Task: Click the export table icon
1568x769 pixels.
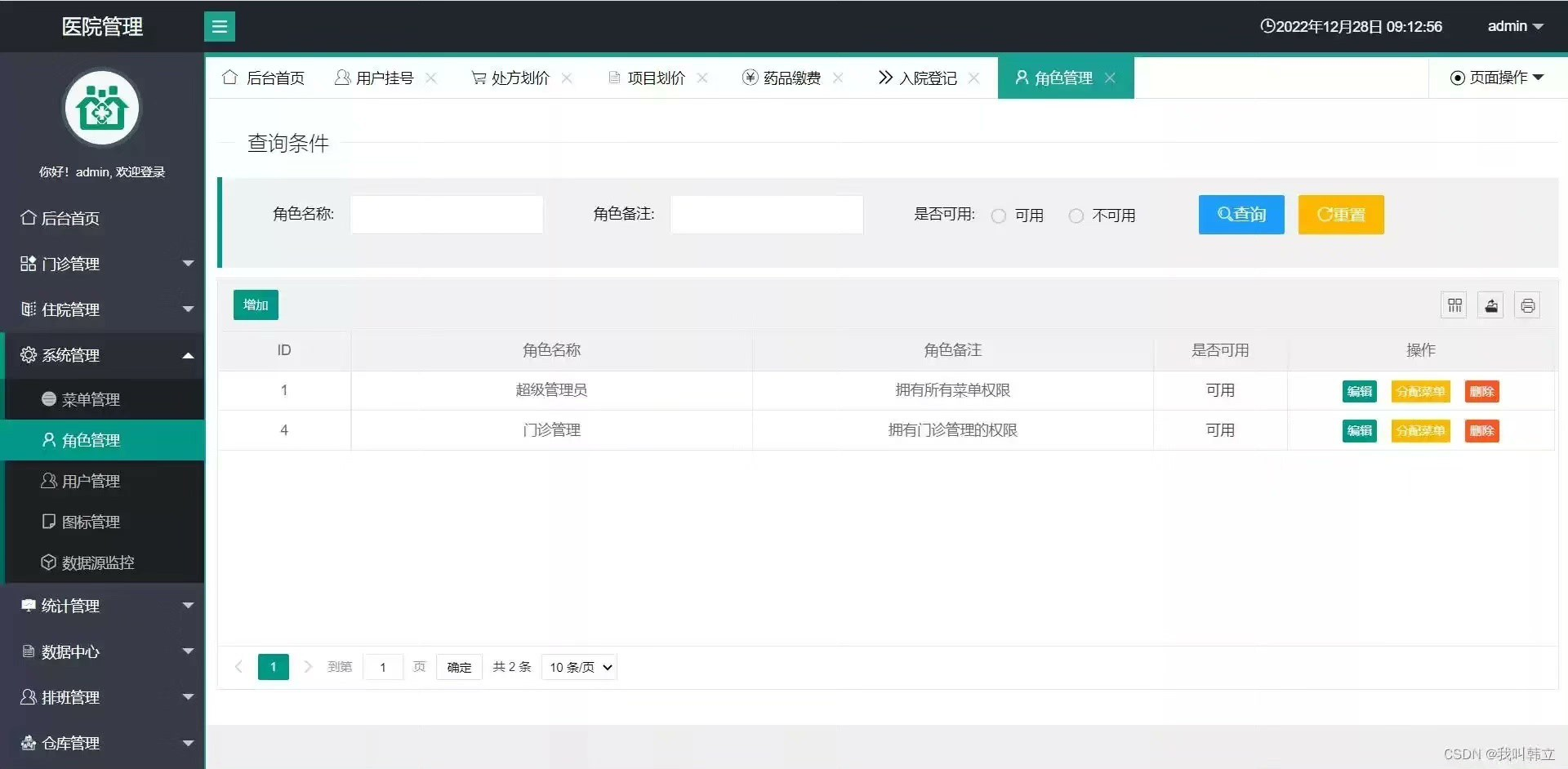Action: 1491,305
